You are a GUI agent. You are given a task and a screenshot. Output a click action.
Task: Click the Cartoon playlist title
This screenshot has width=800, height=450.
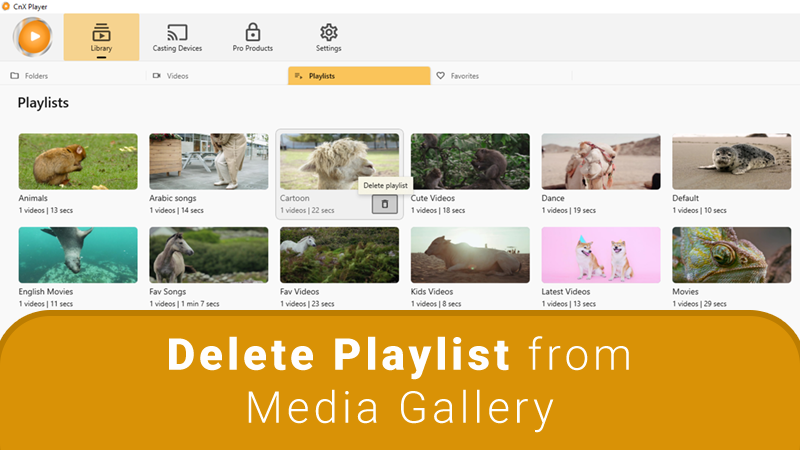pyautogui.click(x=295, y=198)
